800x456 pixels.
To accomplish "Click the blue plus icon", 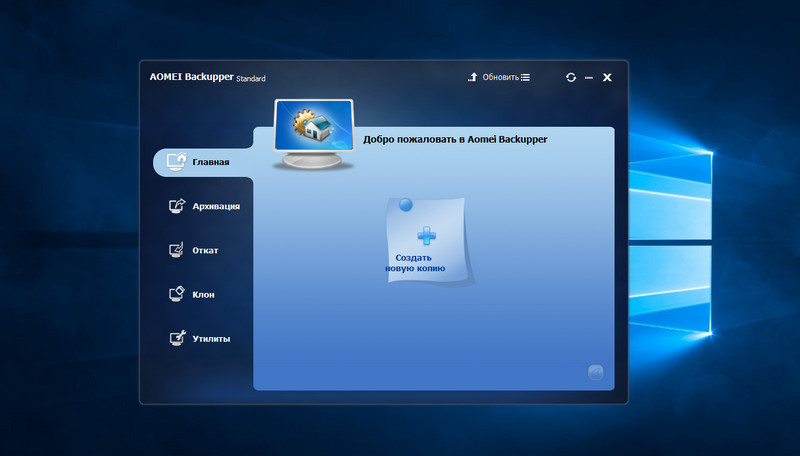I will pyautogui.click(x=427, y=236).
